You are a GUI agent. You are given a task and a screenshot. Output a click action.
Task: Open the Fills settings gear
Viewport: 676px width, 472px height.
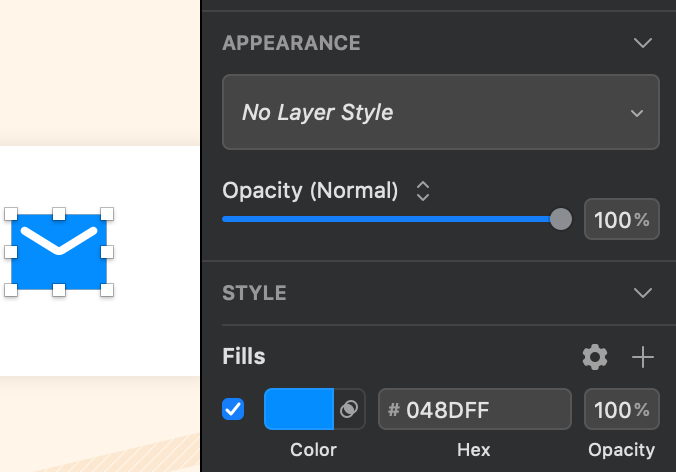click(595, 356)
